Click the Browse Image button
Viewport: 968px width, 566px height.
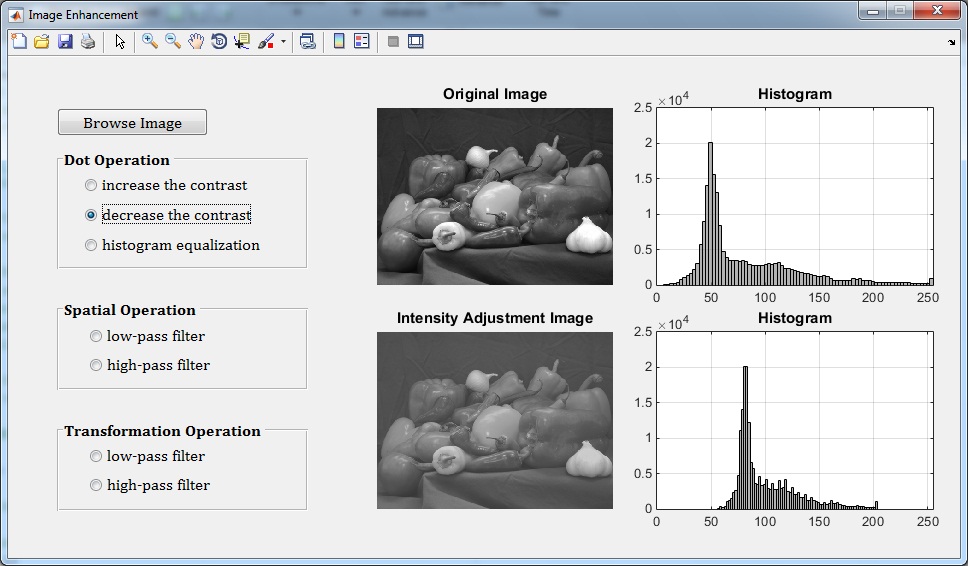coord(132,123)
